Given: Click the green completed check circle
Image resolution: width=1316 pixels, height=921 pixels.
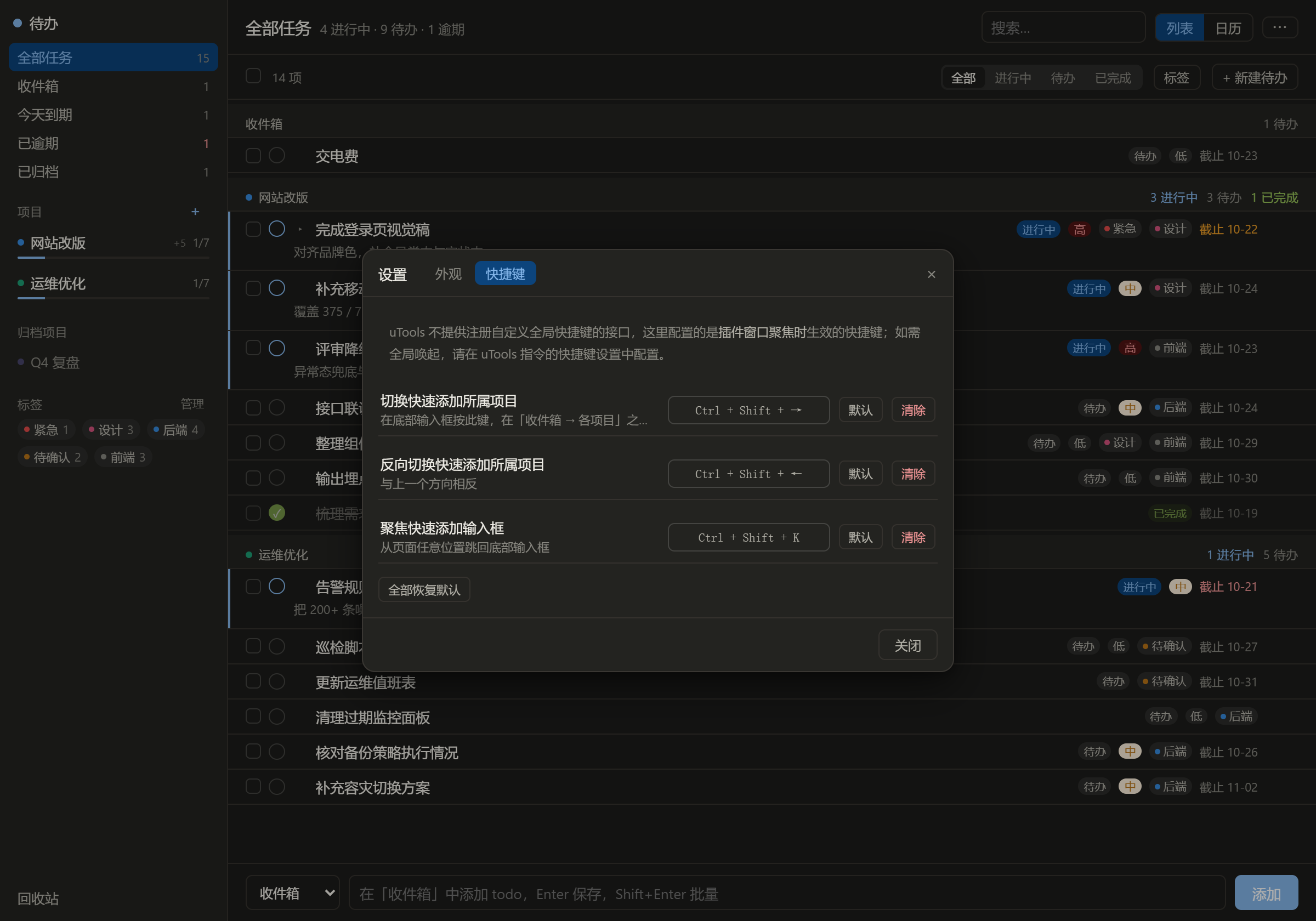Looking at the screenshot, I should click(277, 513).
